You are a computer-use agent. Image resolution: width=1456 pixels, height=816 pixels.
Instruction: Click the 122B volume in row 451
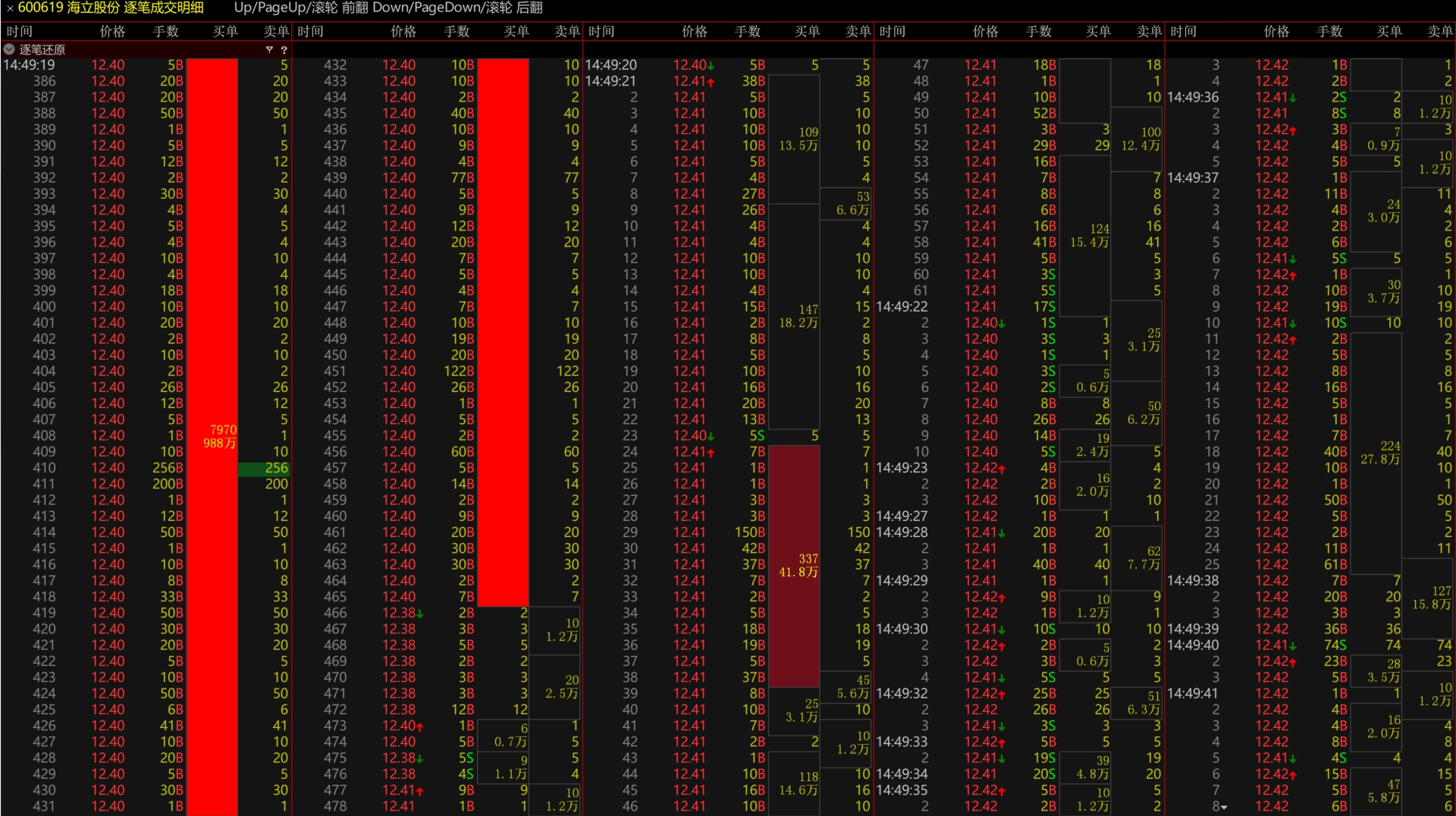click(x=459, y=372)
